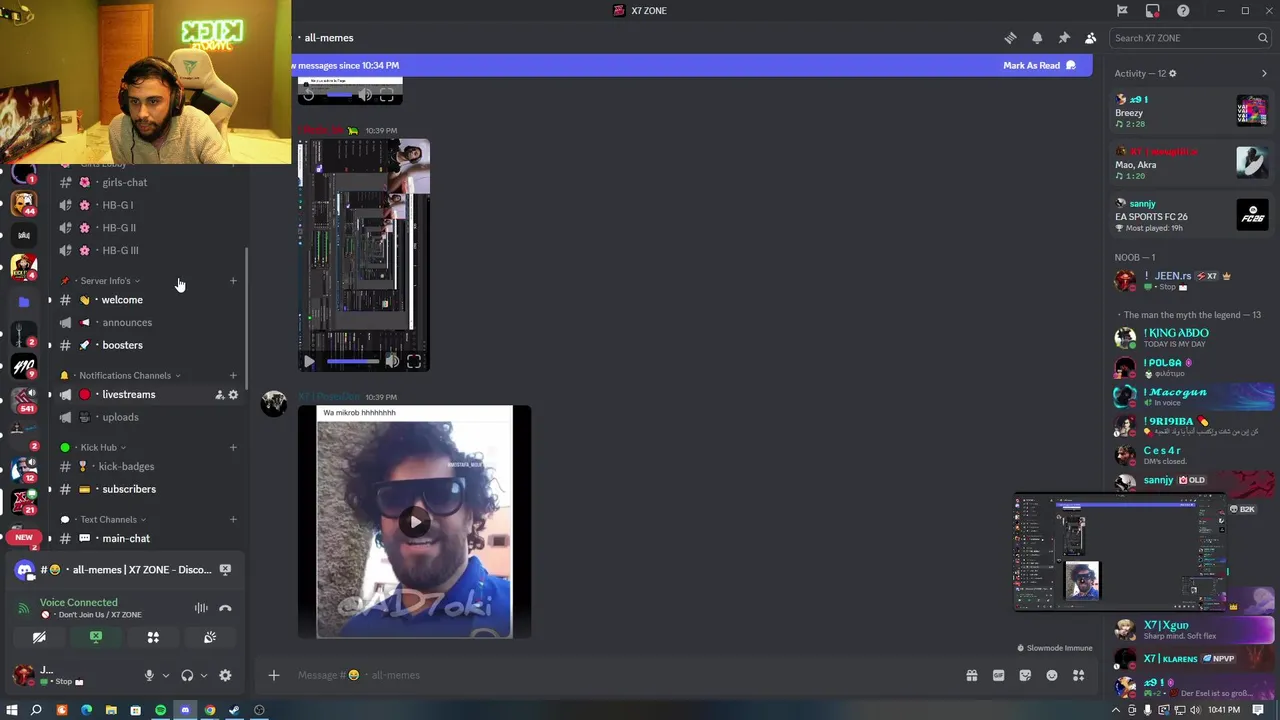
Task: Fullscreen the 10:39 PM screen recording video
Action: pos(414,362)
